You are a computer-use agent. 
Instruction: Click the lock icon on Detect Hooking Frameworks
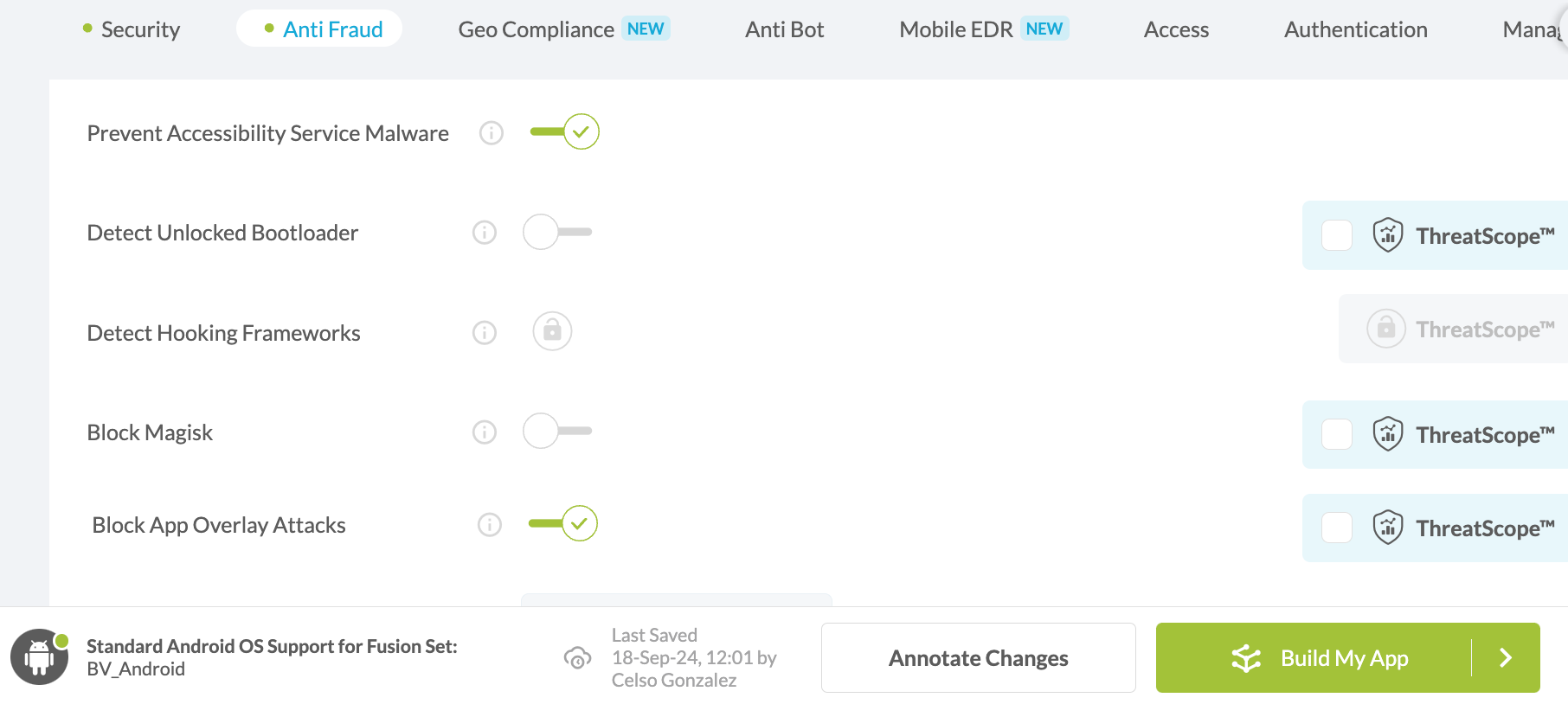pos(552,330)
